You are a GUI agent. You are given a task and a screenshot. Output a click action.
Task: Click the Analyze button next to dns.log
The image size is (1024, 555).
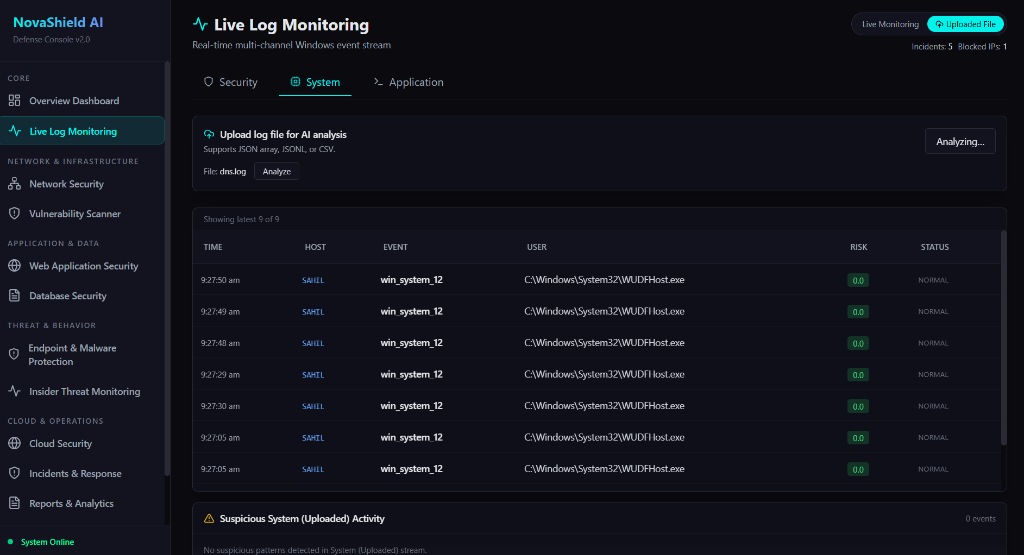276,172
